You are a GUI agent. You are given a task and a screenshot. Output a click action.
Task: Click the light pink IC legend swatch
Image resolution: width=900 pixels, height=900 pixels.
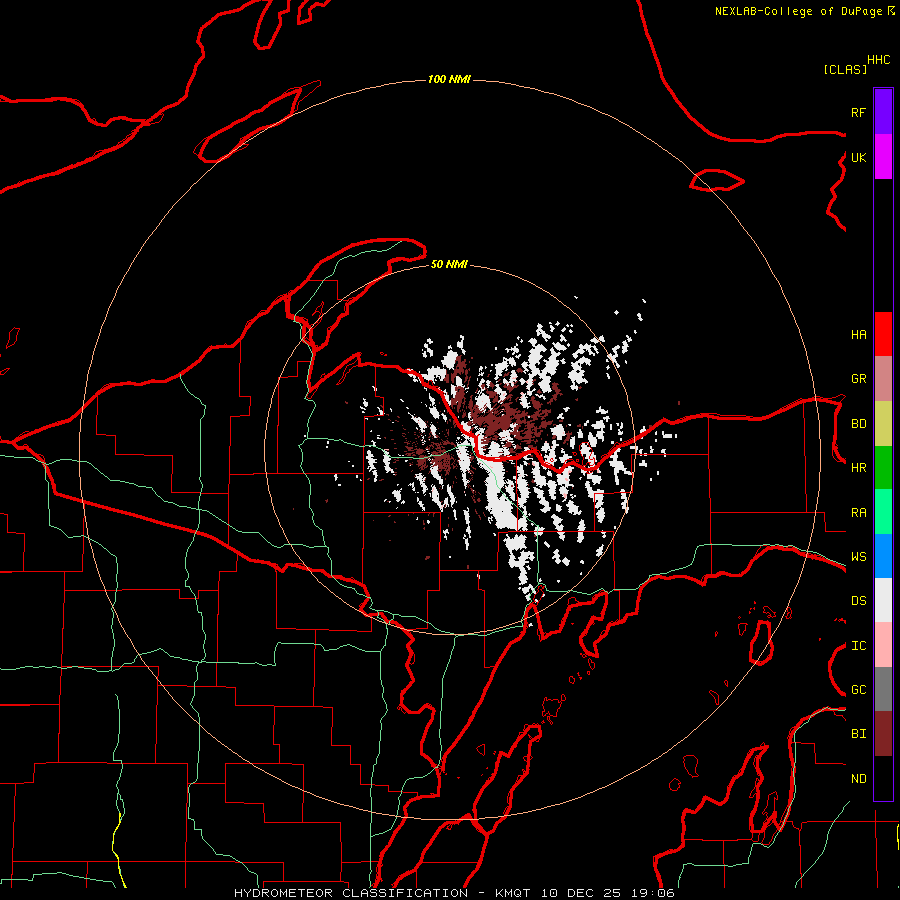tap(883, 645)
